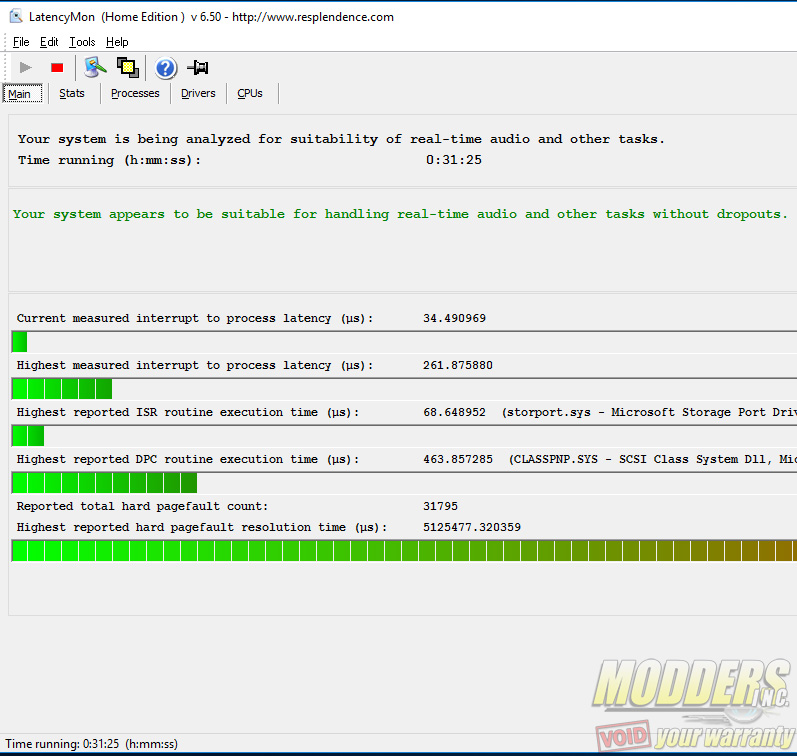Image resolution: width=797 pixels, height=756 pixels.
Task: Click the status bar Time running text
Action: [x=91, y=744]
